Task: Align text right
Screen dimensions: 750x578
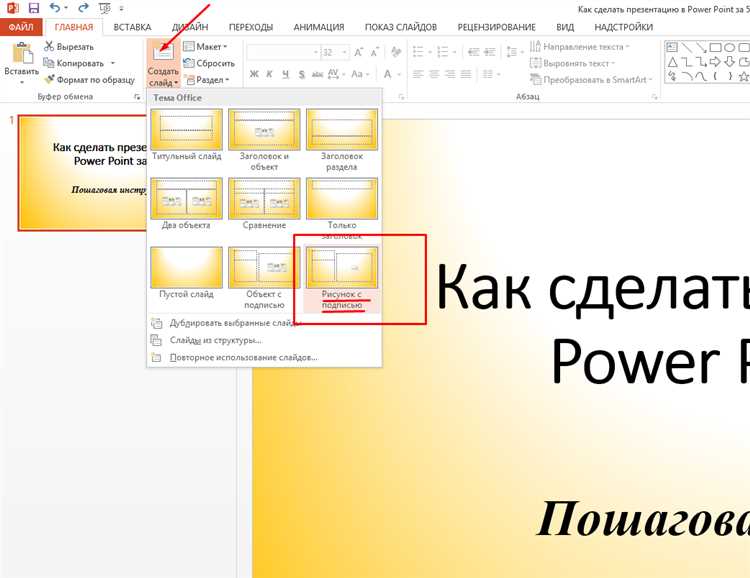Action: pos(450,74)
